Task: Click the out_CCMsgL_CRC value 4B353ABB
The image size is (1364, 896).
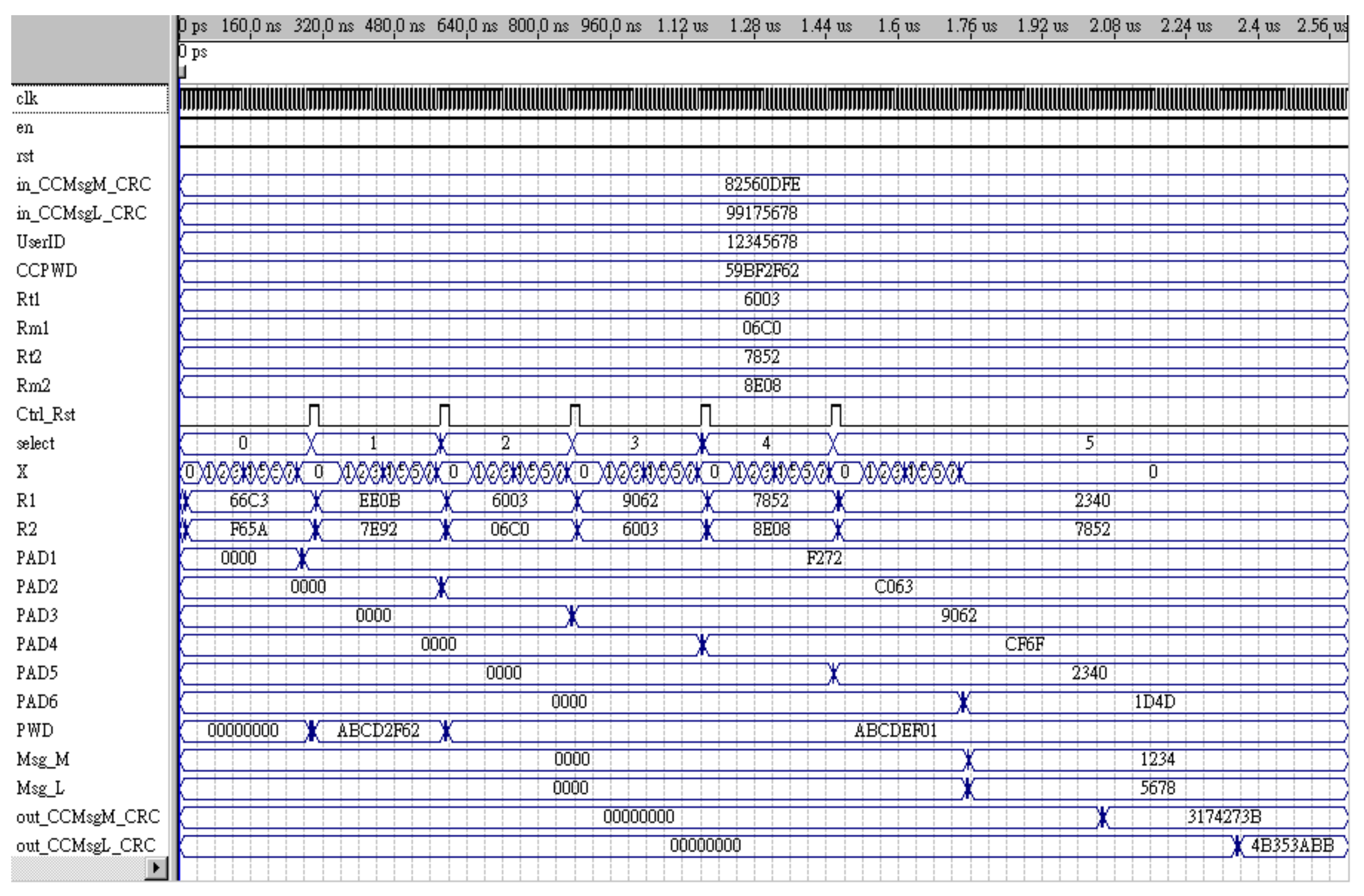Action: coord(1292,845)
